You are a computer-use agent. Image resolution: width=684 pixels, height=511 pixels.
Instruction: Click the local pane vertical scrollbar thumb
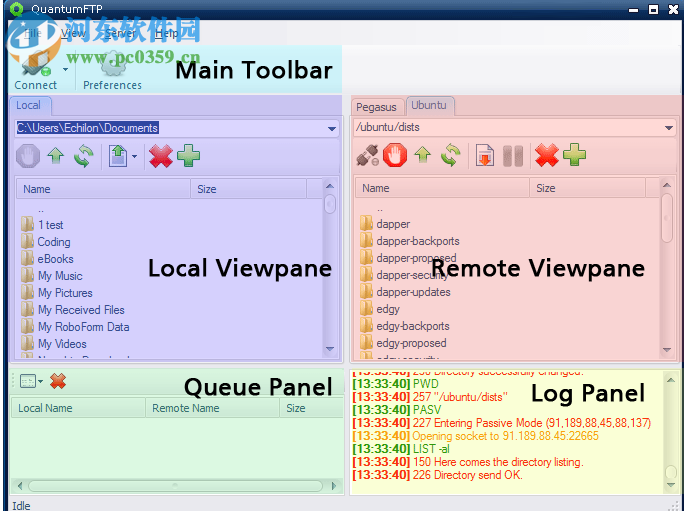coord(330,204)
